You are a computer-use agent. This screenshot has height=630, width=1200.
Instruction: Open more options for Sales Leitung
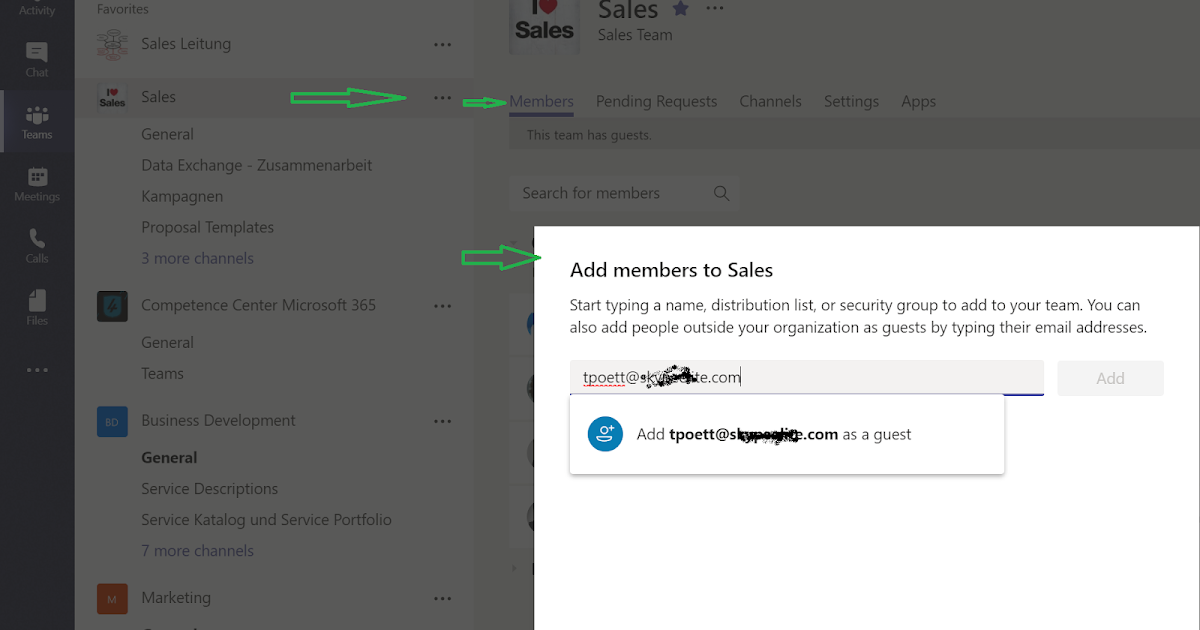tap(442, 44)
